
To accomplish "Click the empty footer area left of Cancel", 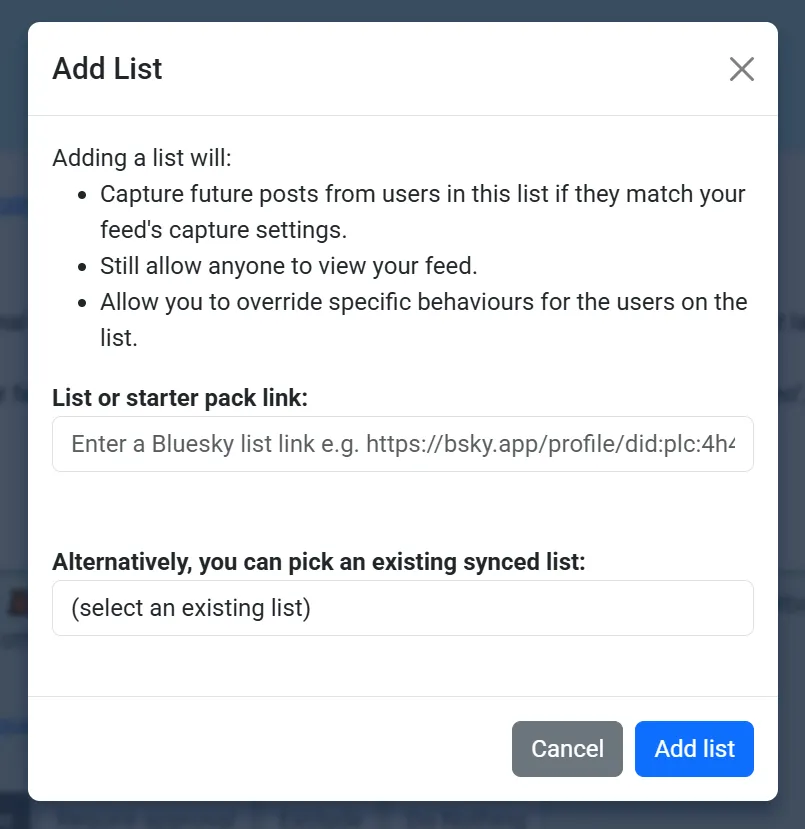I will pyautogui.click(x=270, y=749).
